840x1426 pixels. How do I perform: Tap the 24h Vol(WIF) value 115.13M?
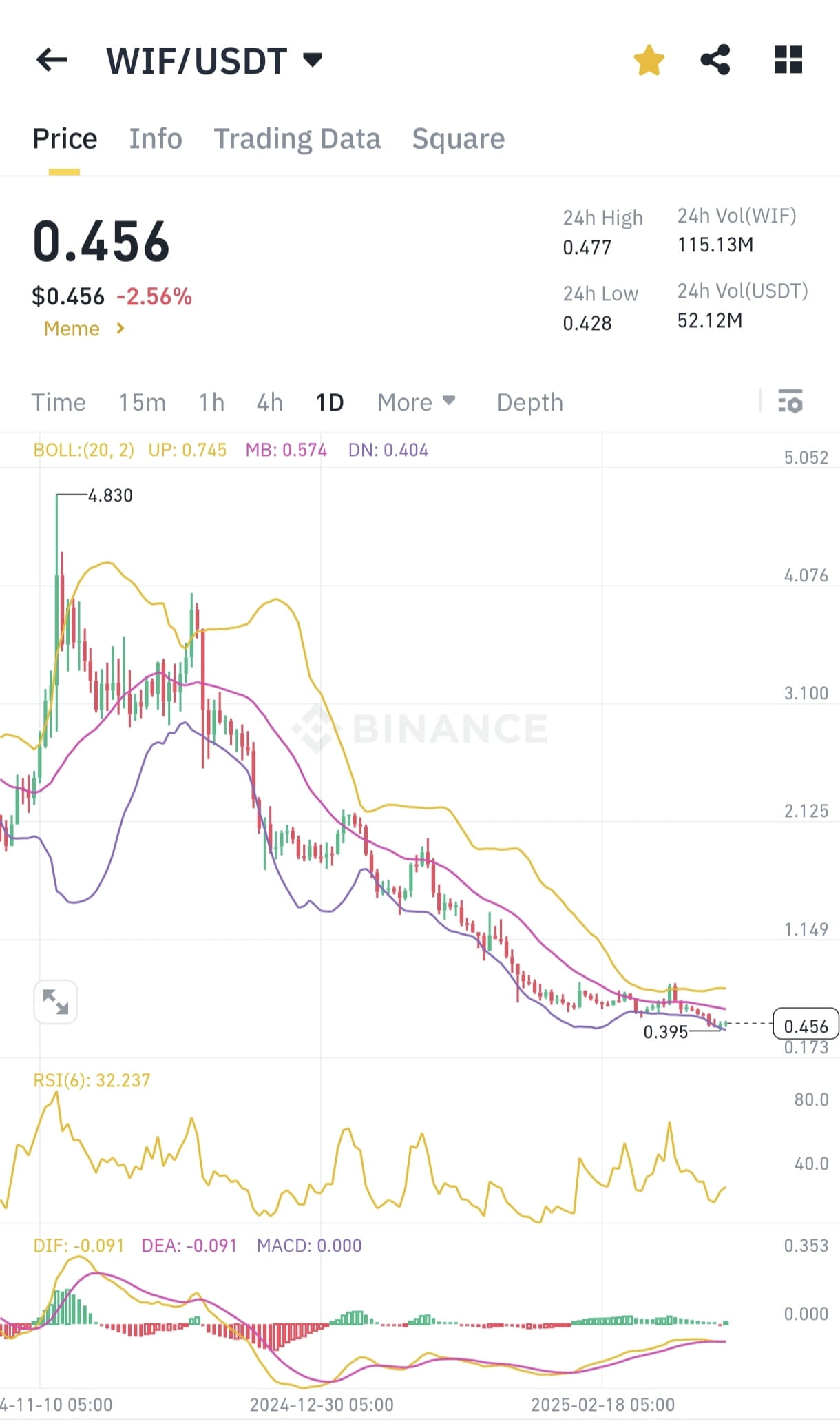coord(715,245)
